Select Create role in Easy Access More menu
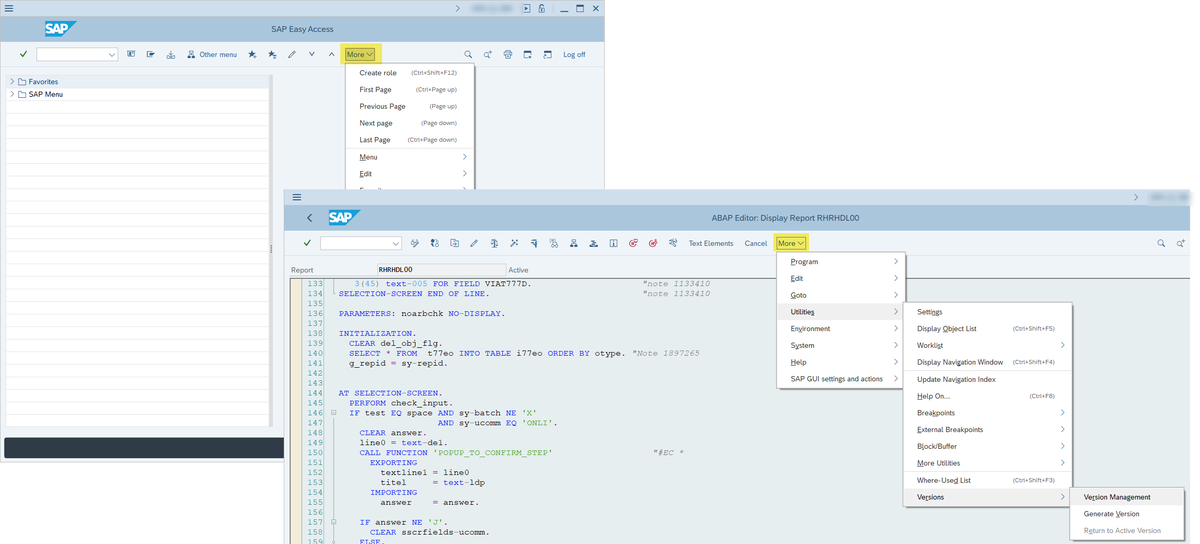 point(409,73)
